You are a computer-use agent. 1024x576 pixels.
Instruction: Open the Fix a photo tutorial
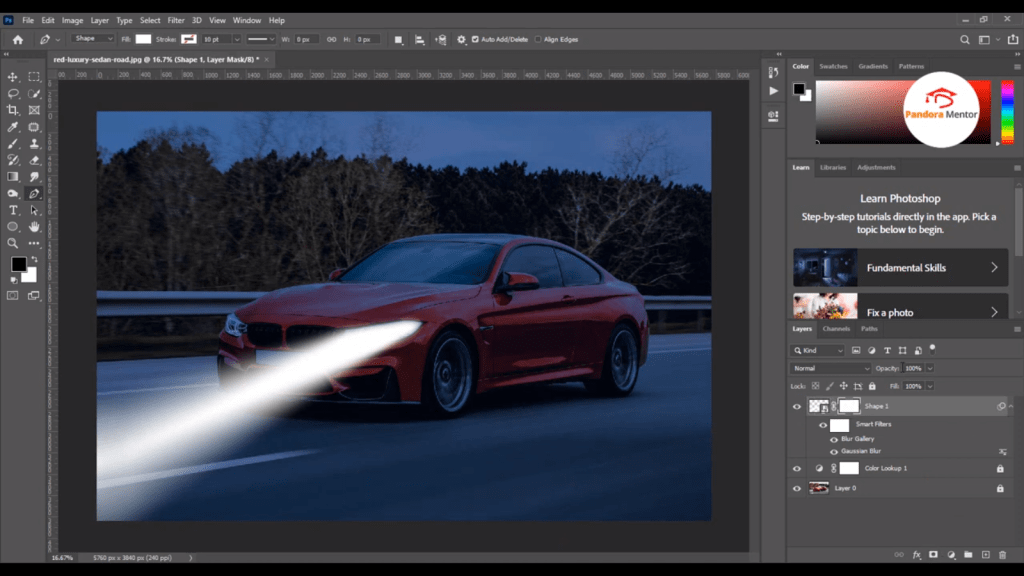coord(900,311)
